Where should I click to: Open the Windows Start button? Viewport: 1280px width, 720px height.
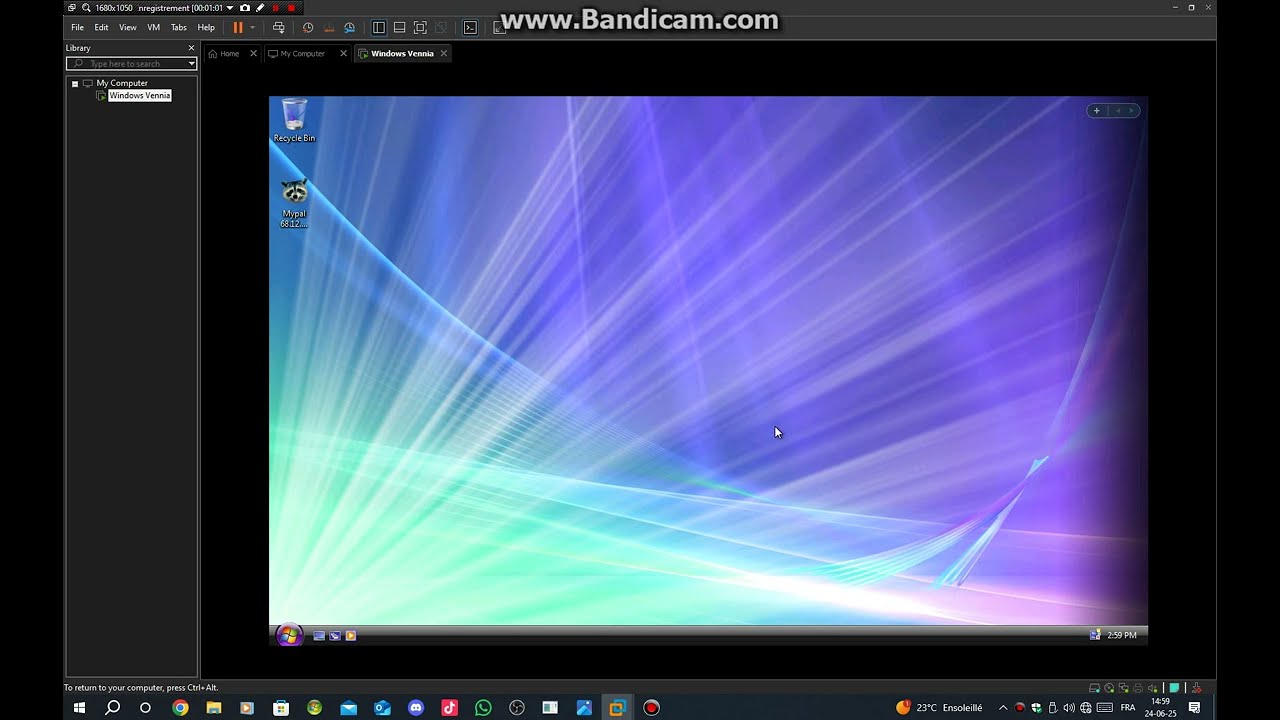pos(79,708)
